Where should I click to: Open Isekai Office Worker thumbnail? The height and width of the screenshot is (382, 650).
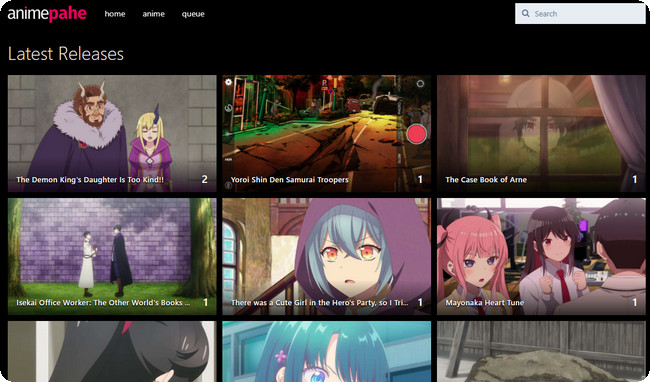coord(112,256)
